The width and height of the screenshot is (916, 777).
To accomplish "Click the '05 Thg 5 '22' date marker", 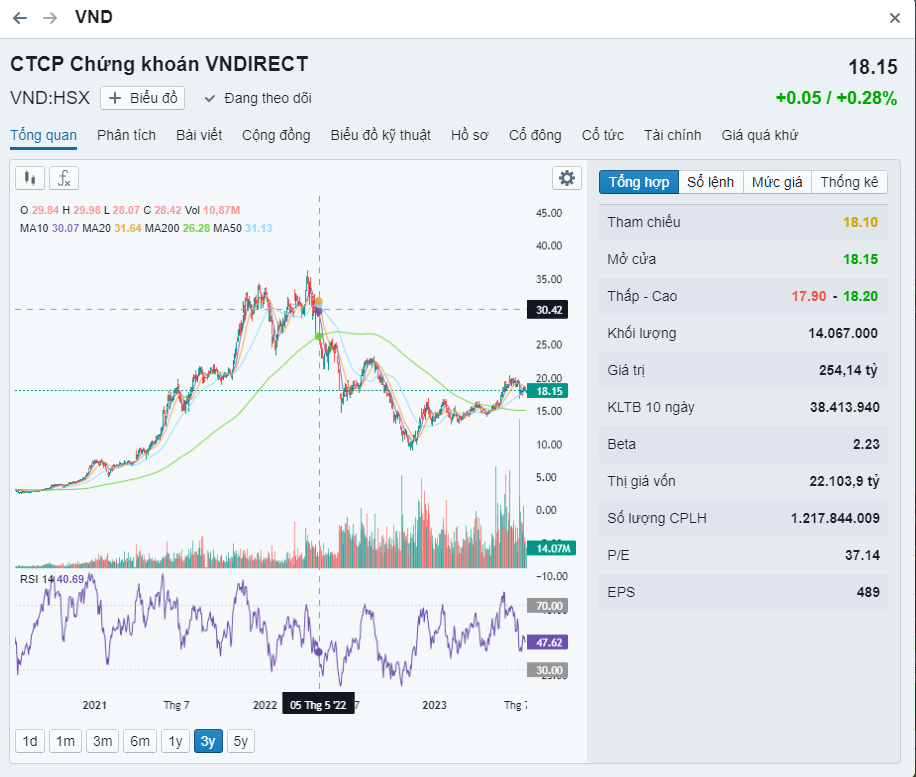I will 318,705.
